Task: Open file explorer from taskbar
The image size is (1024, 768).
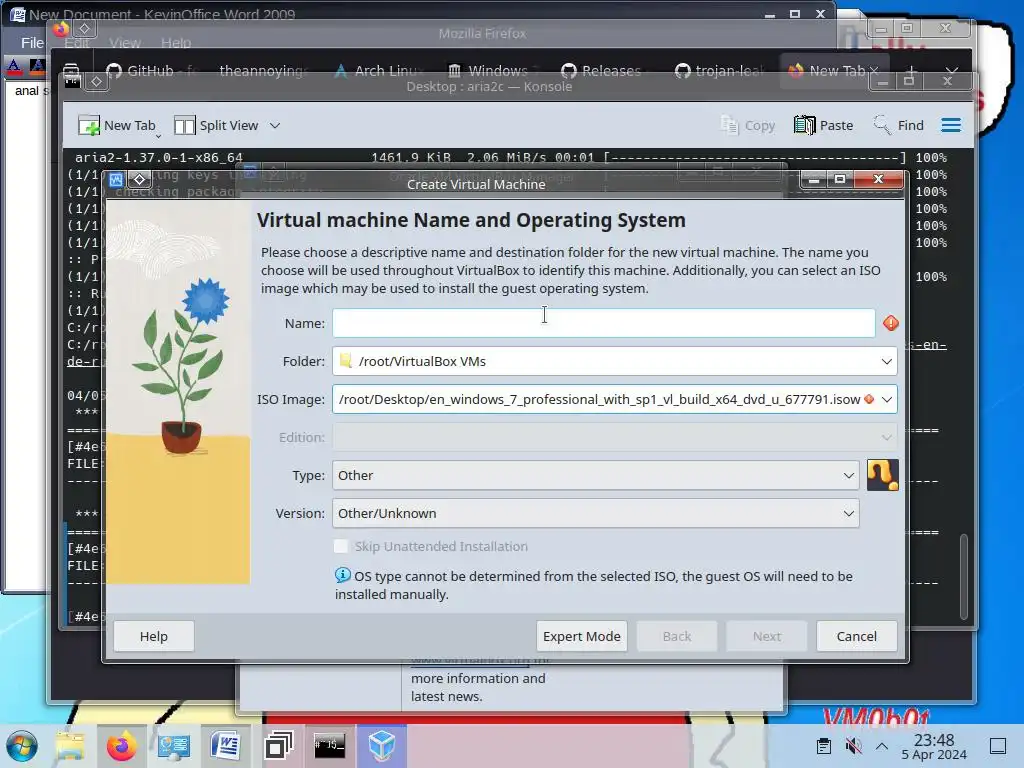Action: (x=70, y=746)
